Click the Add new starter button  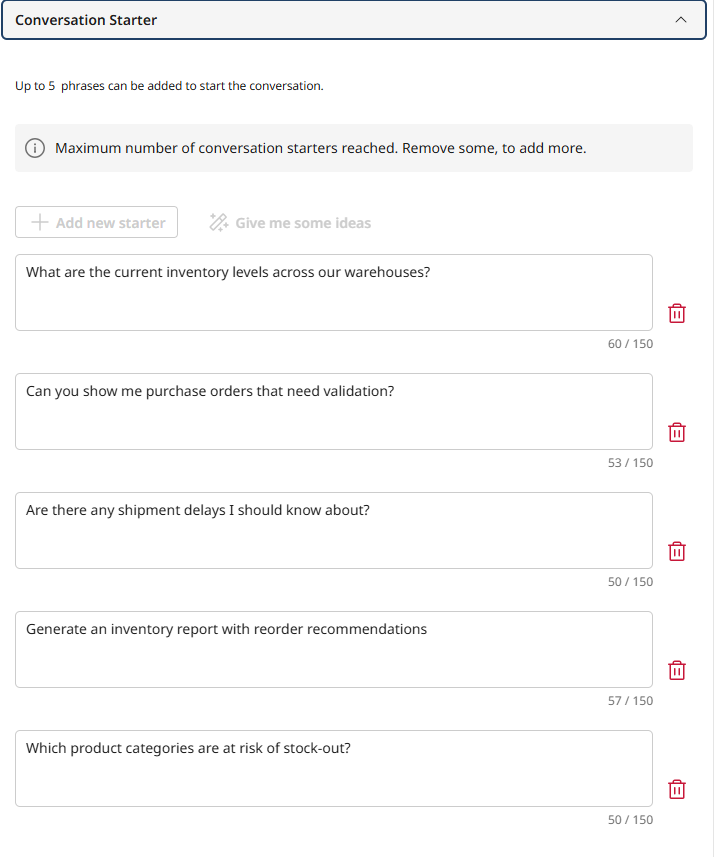click(96, 222)
